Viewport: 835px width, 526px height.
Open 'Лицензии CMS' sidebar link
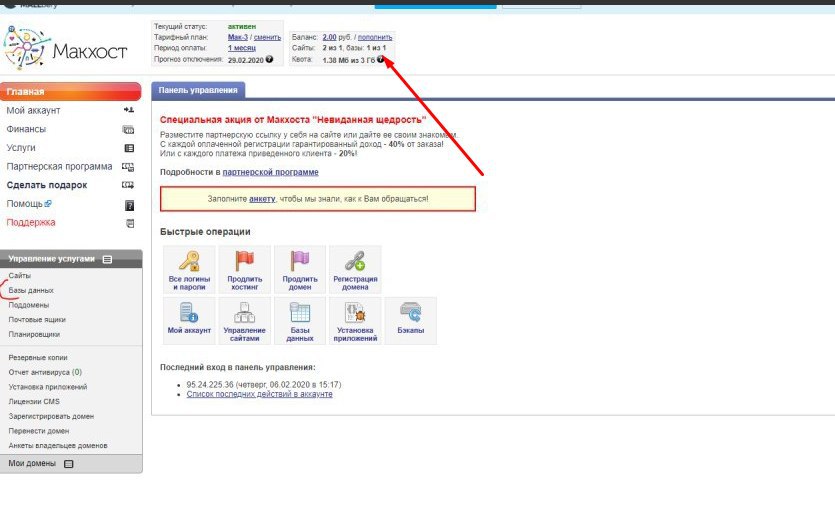point(34,401)
